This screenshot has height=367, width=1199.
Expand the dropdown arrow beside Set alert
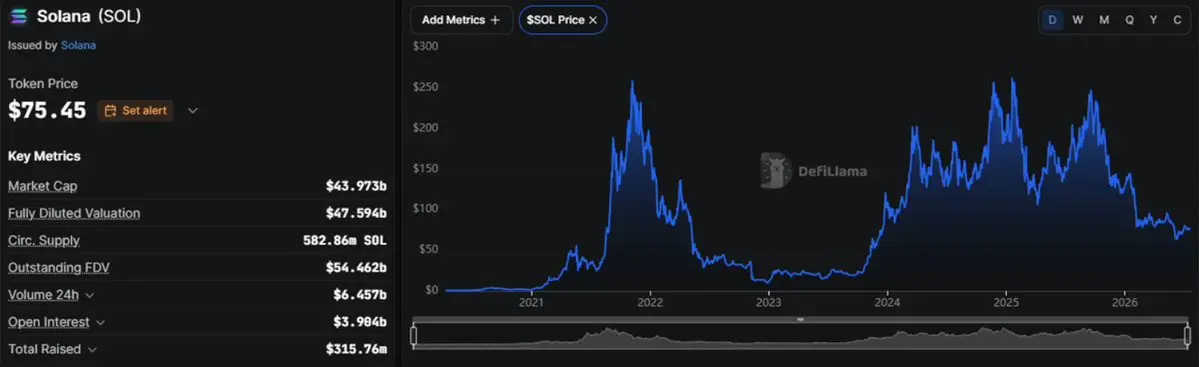(193, 111)
